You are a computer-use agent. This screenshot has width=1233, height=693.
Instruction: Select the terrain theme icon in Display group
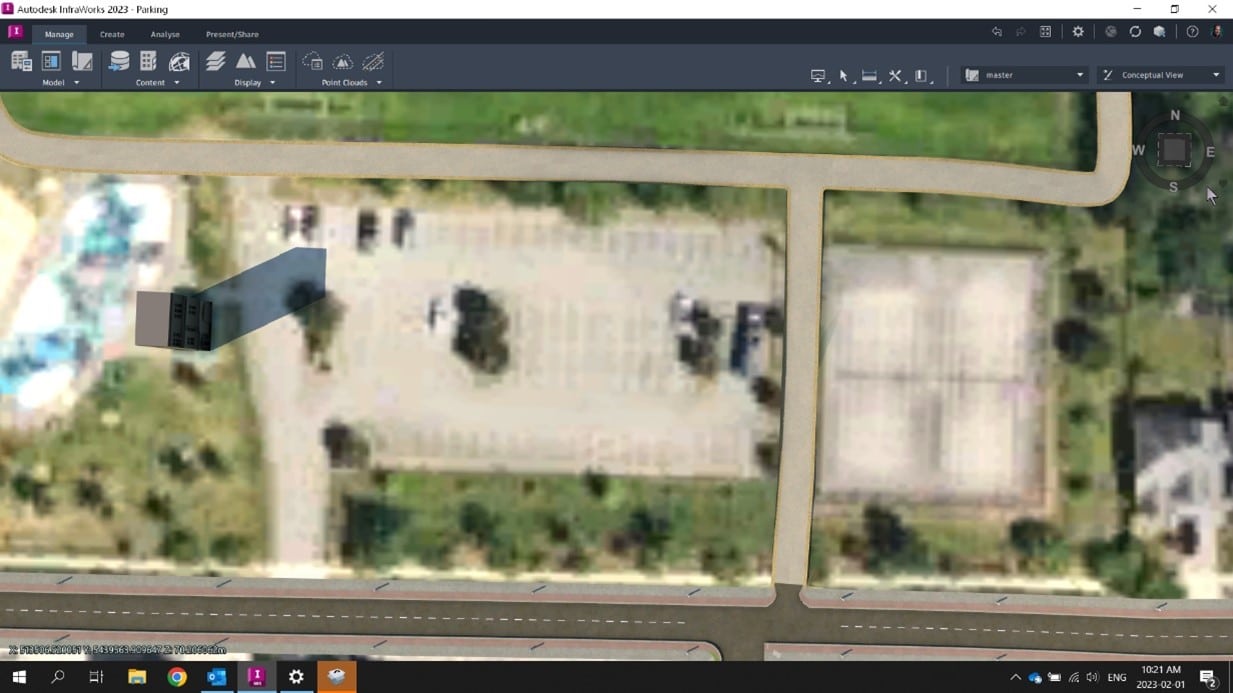click(246, 61)
